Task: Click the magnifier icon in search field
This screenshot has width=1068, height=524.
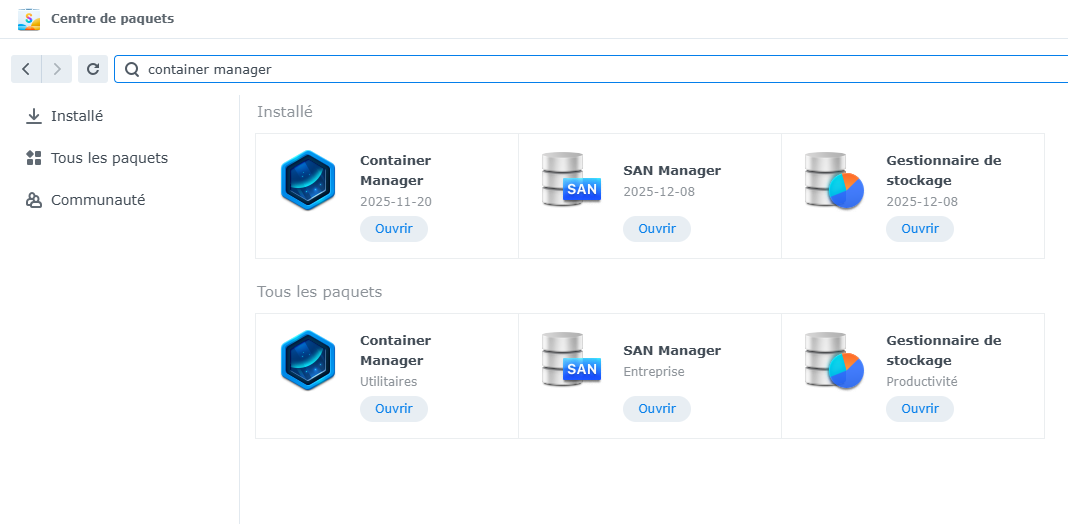Action: (x=133, y=70)
